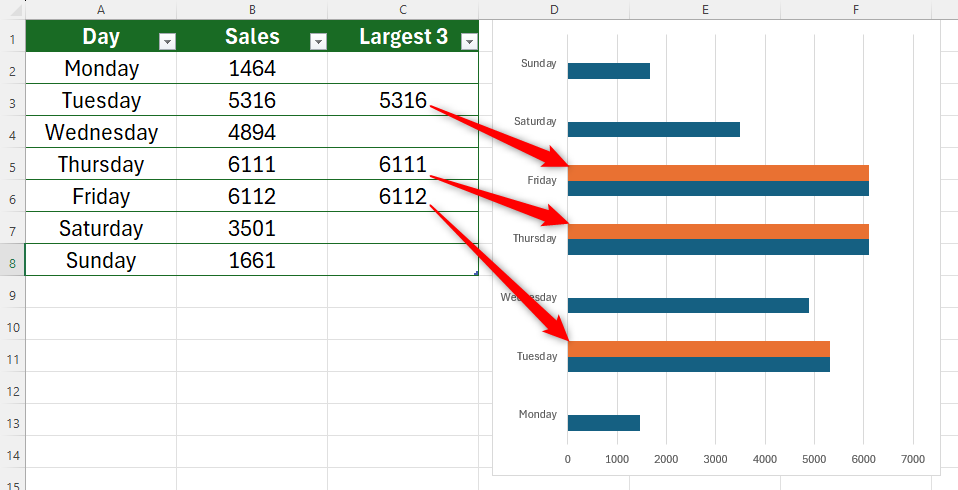Click the blue Sunday bar in the chart

tap(608, 71)
